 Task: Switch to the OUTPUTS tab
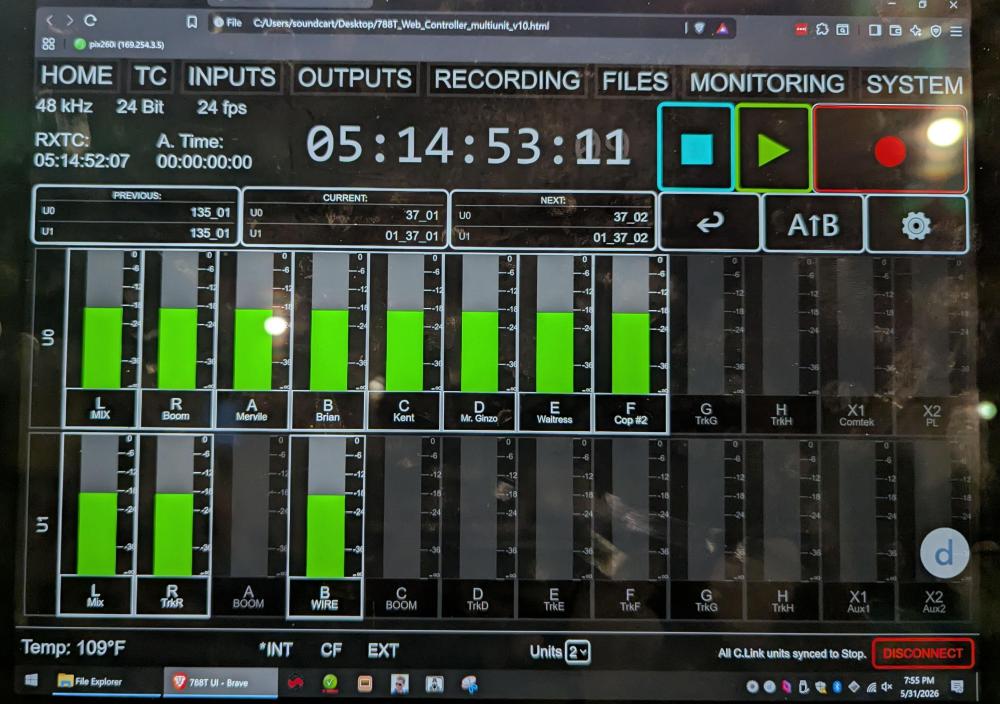355,78
